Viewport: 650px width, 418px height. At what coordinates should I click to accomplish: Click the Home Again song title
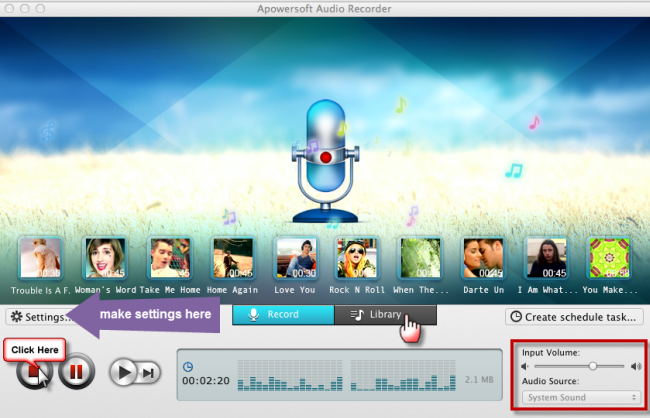pyautogui.click(x=232, y=290)
